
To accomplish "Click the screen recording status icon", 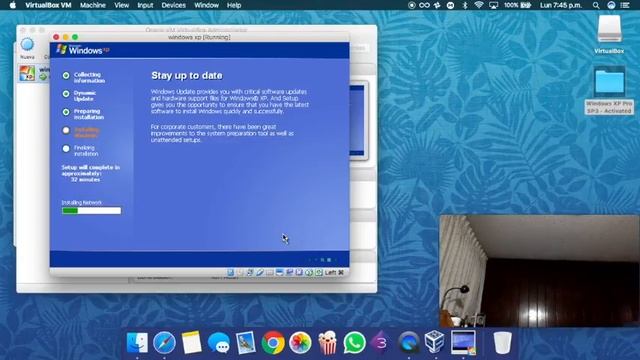I will [x=411, y=5].
